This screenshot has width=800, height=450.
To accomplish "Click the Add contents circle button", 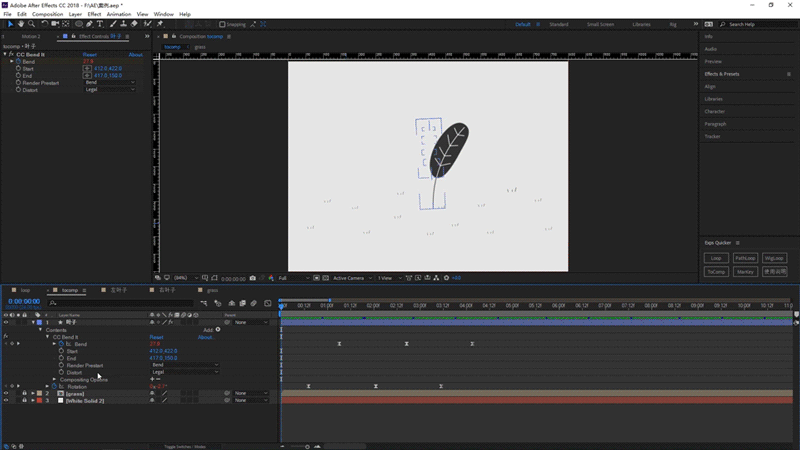I will [x=218, y=330].
